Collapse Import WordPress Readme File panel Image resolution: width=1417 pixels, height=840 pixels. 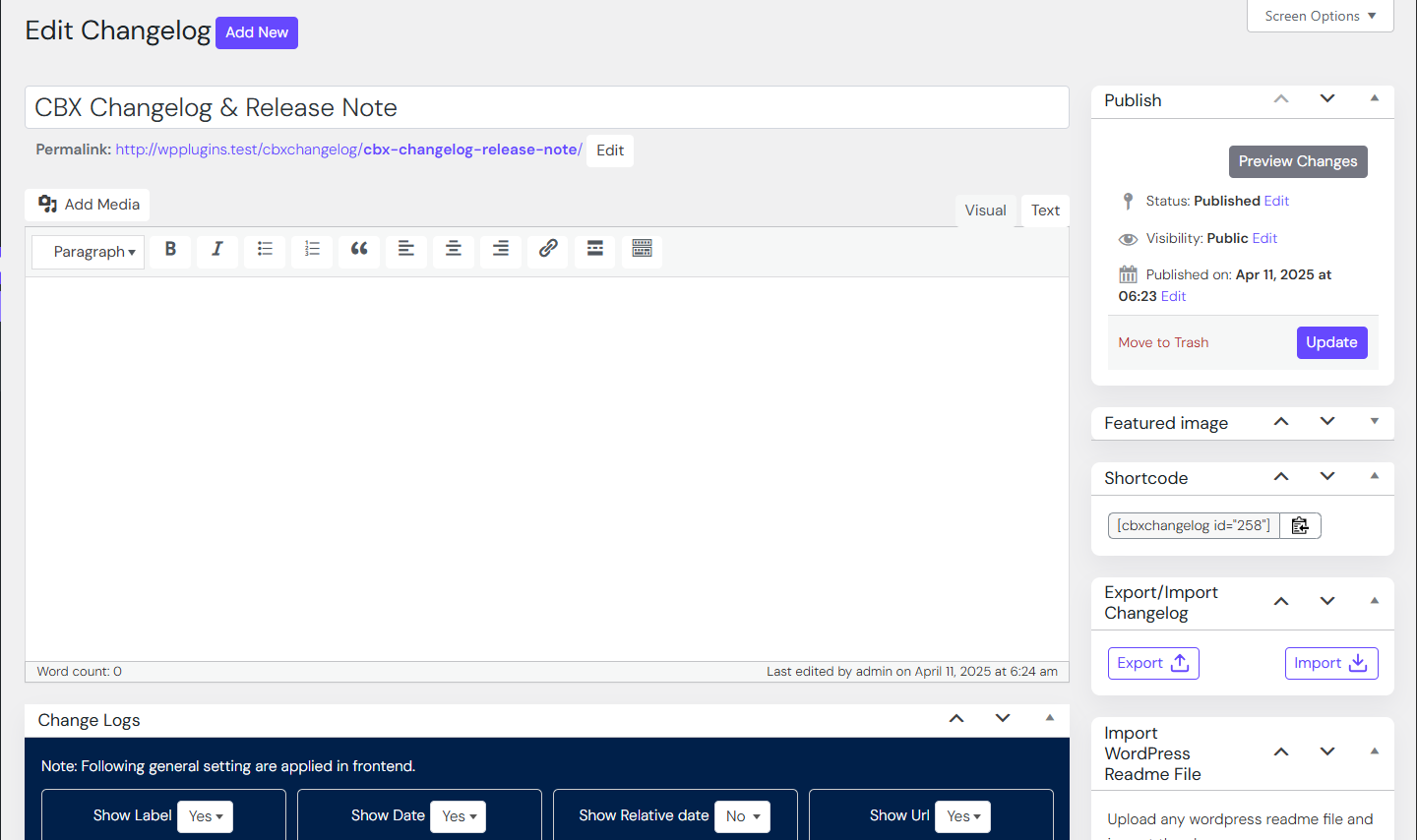click(1375, 752)
